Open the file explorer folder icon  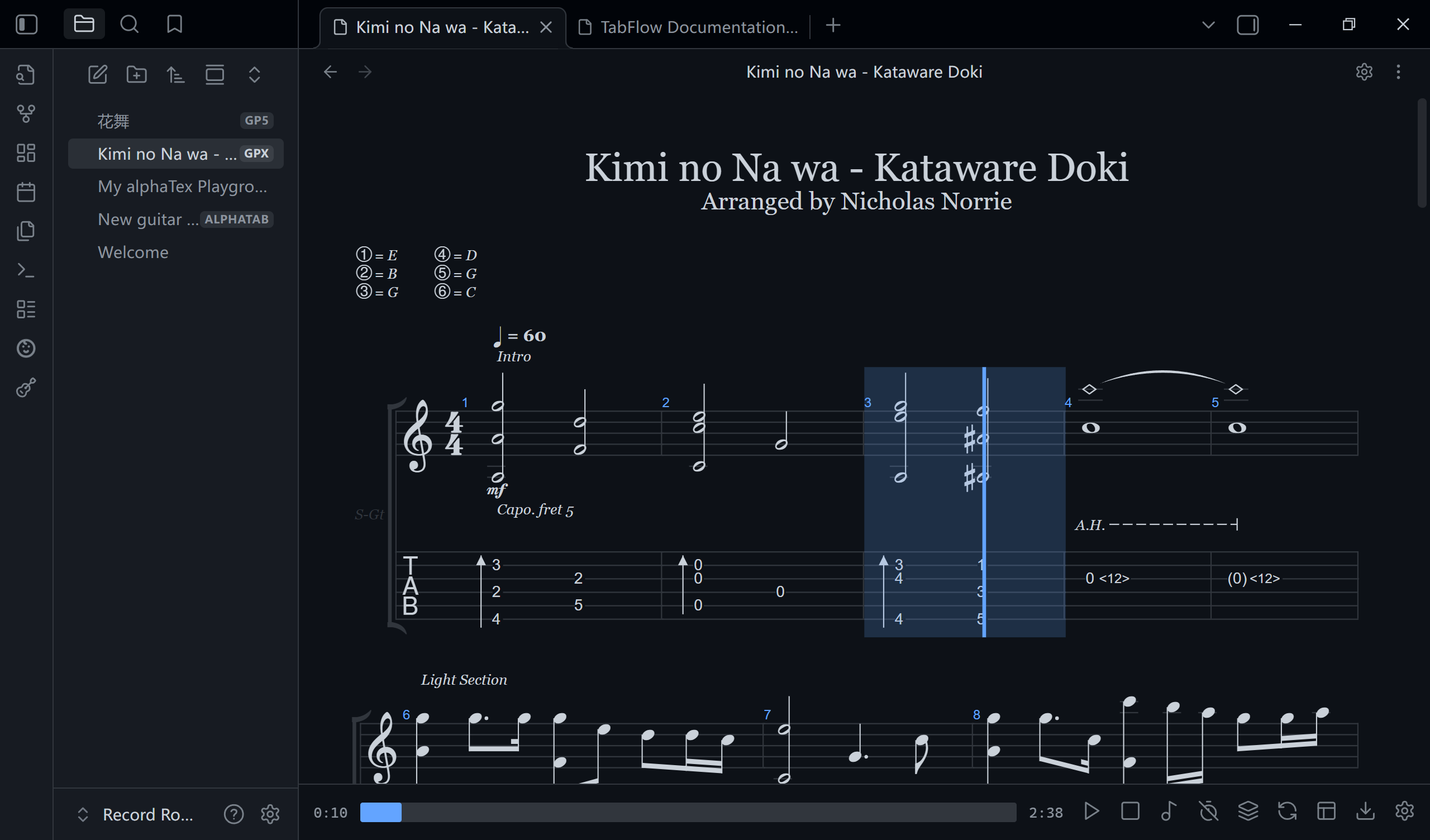click(84, 24)
